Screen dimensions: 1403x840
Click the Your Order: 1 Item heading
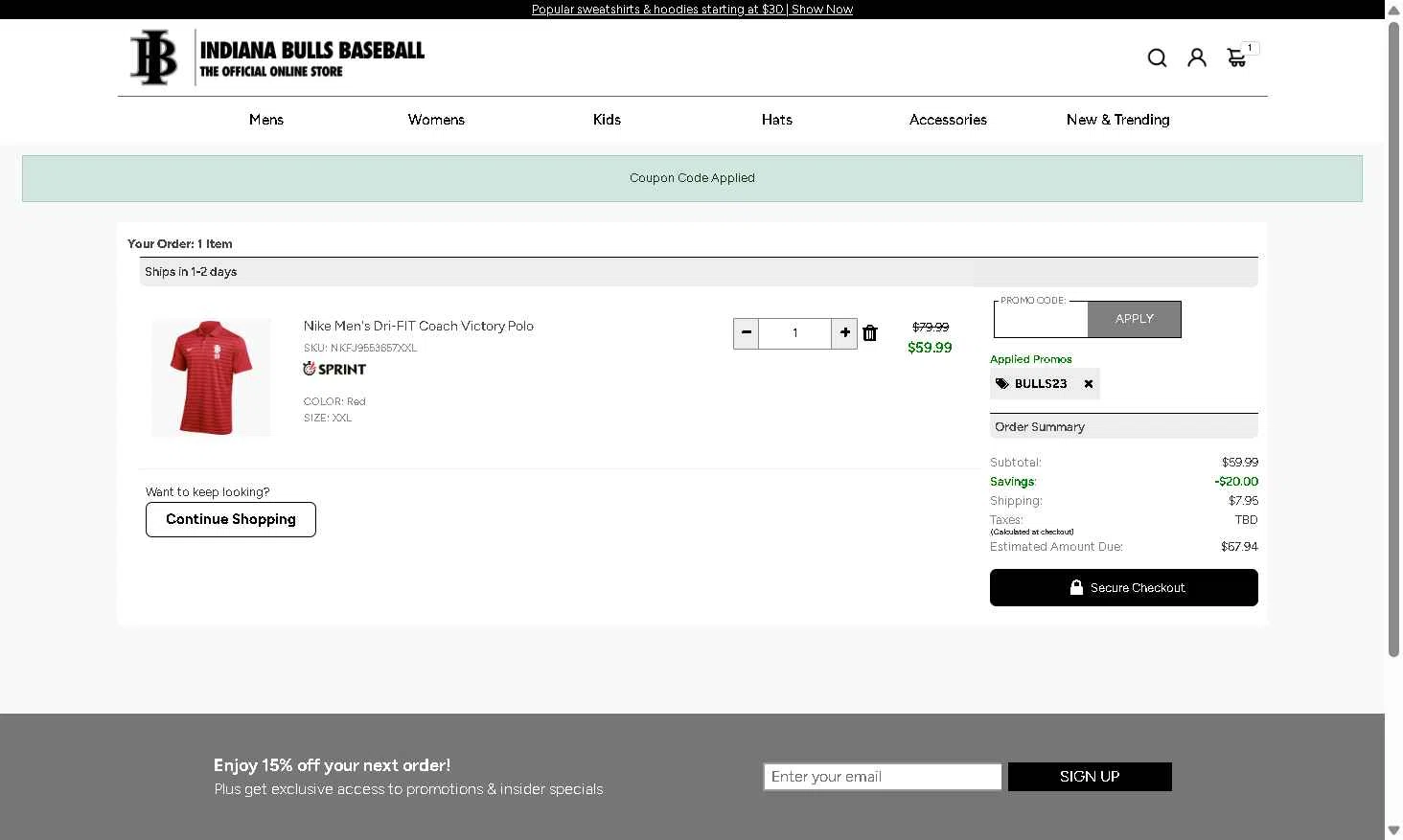click(x=180, y=244)
